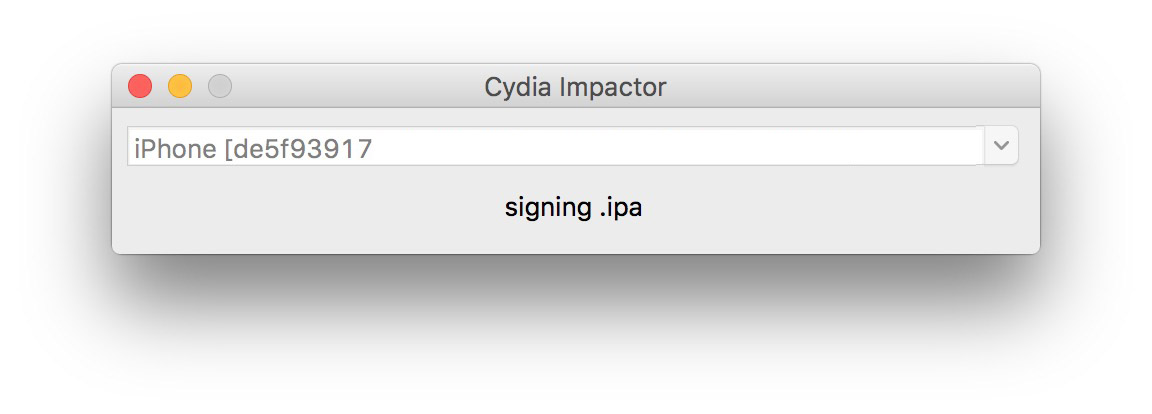Expand the device selection dropdown arrow
The image size is (1152, 414).
click(x=1001, y=146)
